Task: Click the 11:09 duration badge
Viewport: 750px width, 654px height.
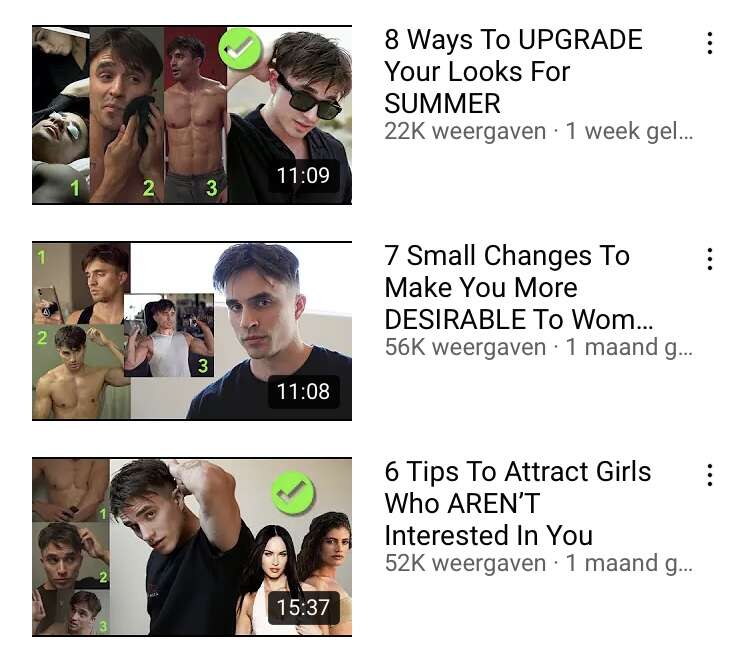Action: tap(303, 176)
